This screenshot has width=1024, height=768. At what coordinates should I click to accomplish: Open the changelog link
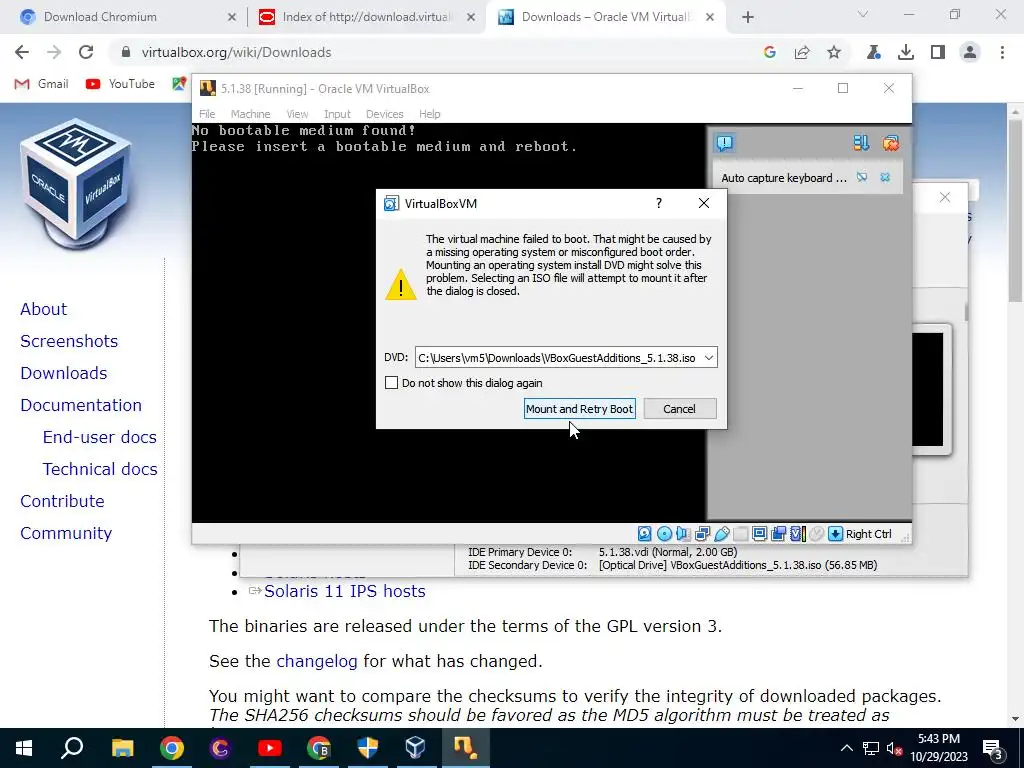(317, 661)
